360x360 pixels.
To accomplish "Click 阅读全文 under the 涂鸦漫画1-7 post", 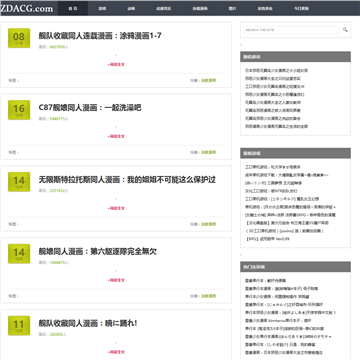I will (x=116, y=64).
